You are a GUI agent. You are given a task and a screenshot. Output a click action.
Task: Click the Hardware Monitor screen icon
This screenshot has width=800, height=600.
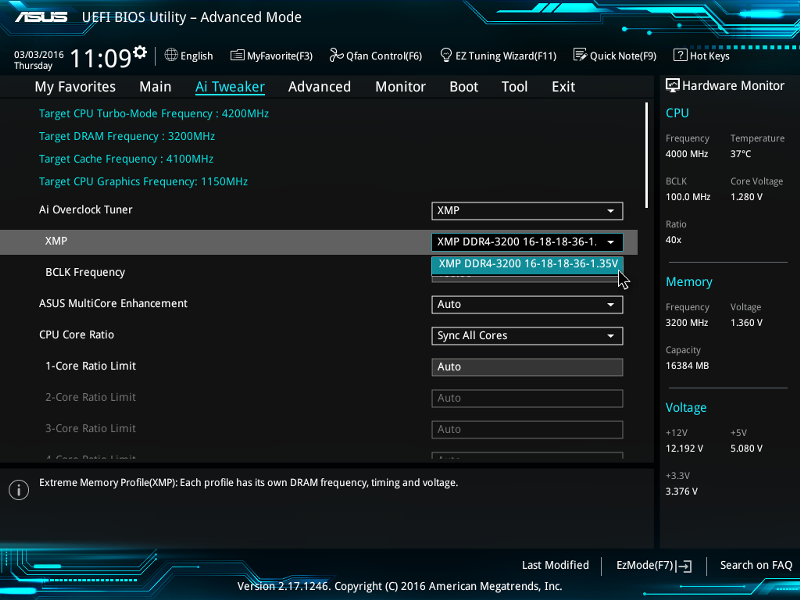[672, 85]
